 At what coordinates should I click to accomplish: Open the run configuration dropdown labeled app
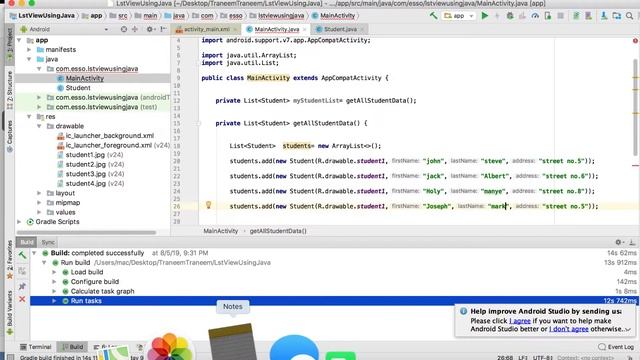click(x=459, y=16)
